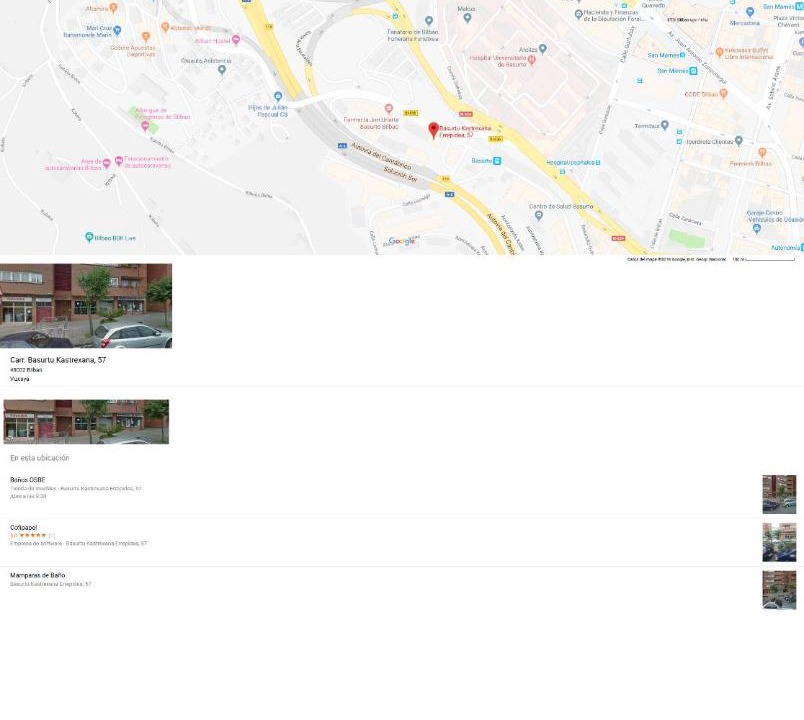Click the address heading Carr. Basurtu Kastrexana, 57

(x=58, y=360)
